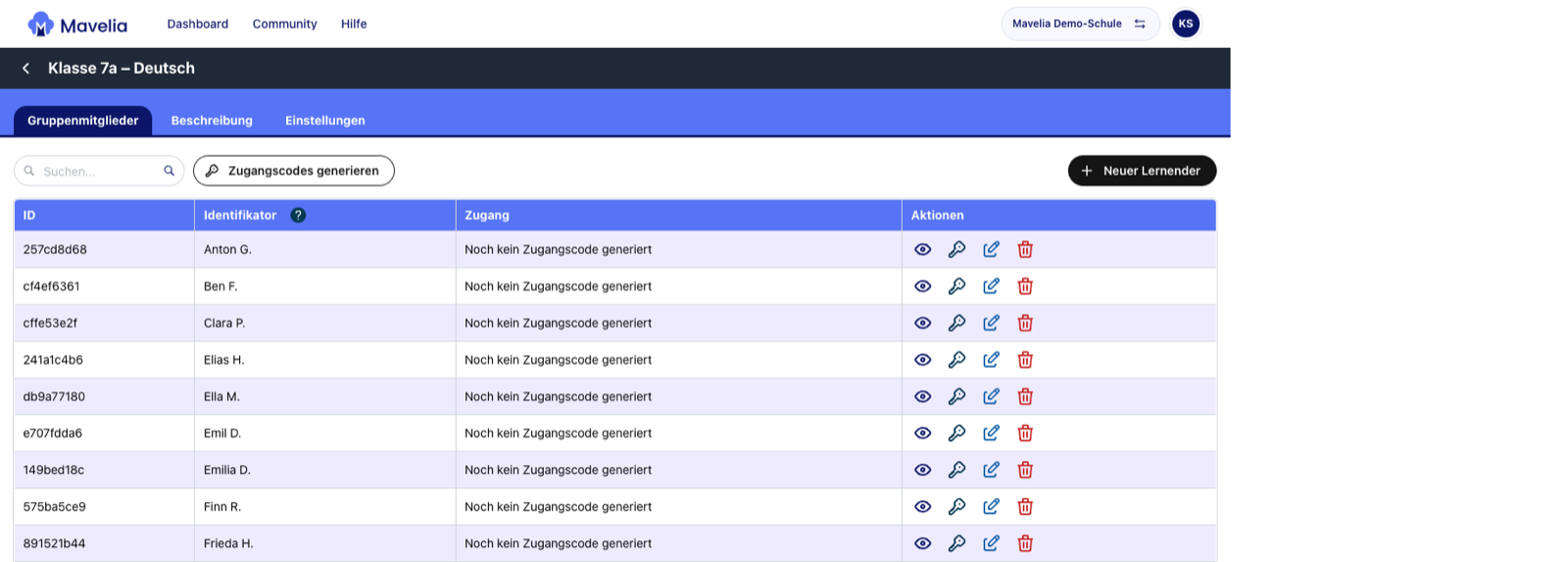Delete Emilia D. from the group
The width and height of the screenshot is (1568, 562).
pyautogui.click(x=1025, y=470)
